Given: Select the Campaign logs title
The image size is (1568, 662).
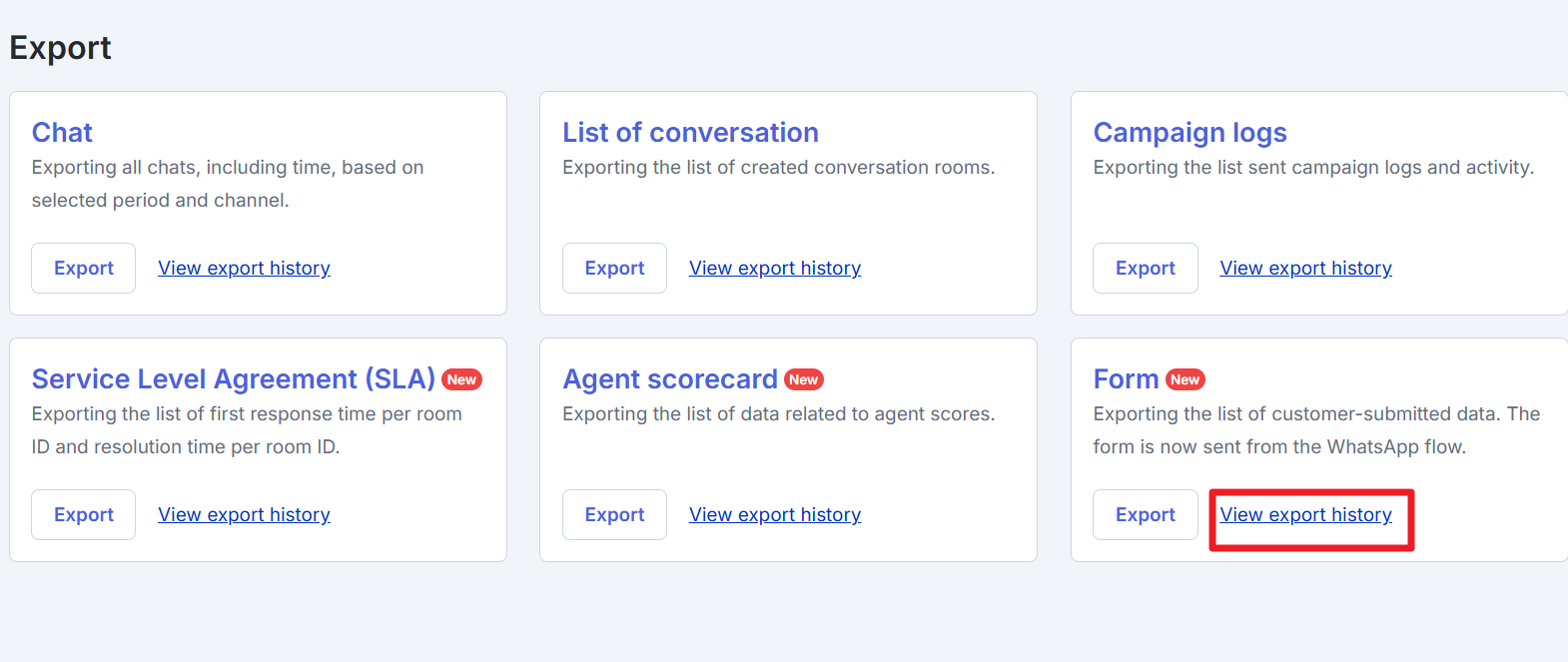Looking at the screenshot, I should 1189,132.
